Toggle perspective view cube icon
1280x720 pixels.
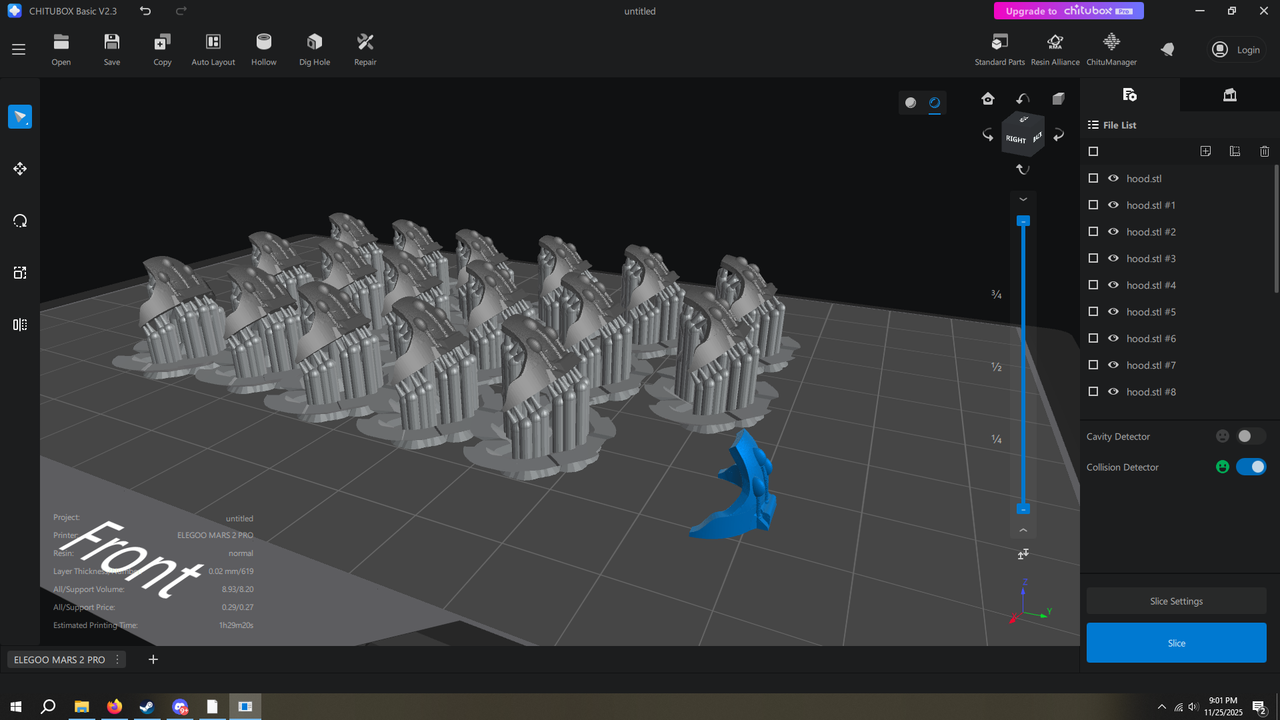1058,98
